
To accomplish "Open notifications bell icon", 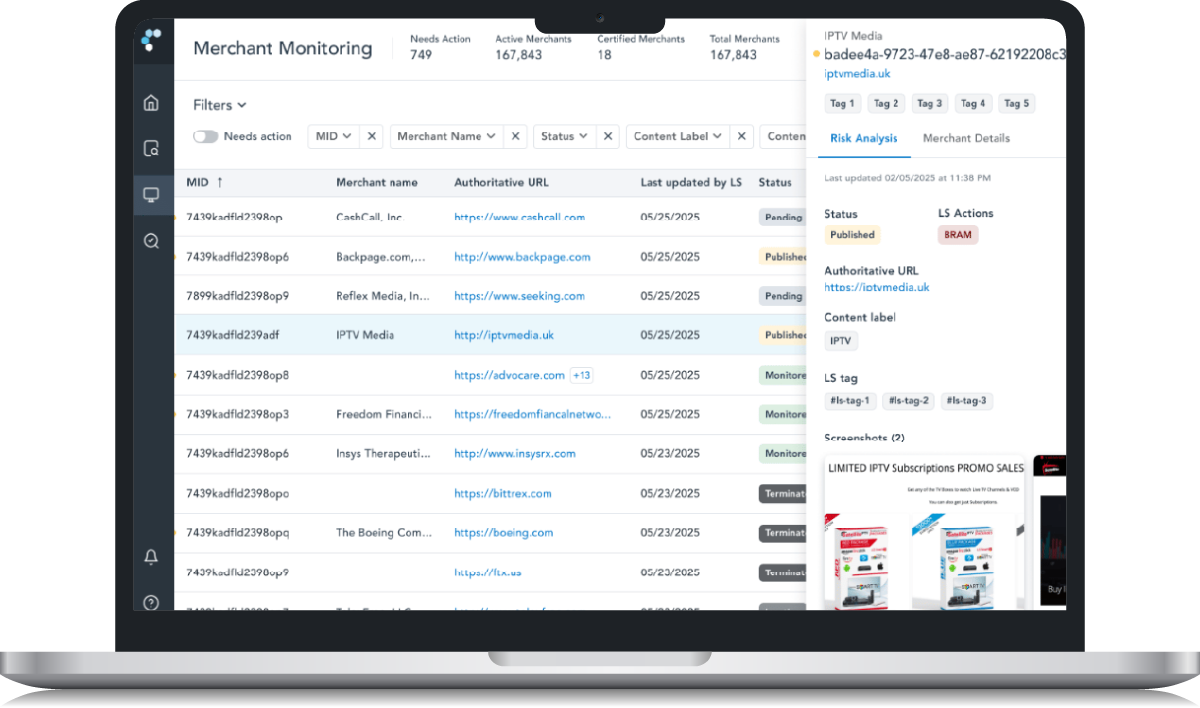I will [151, 557].
